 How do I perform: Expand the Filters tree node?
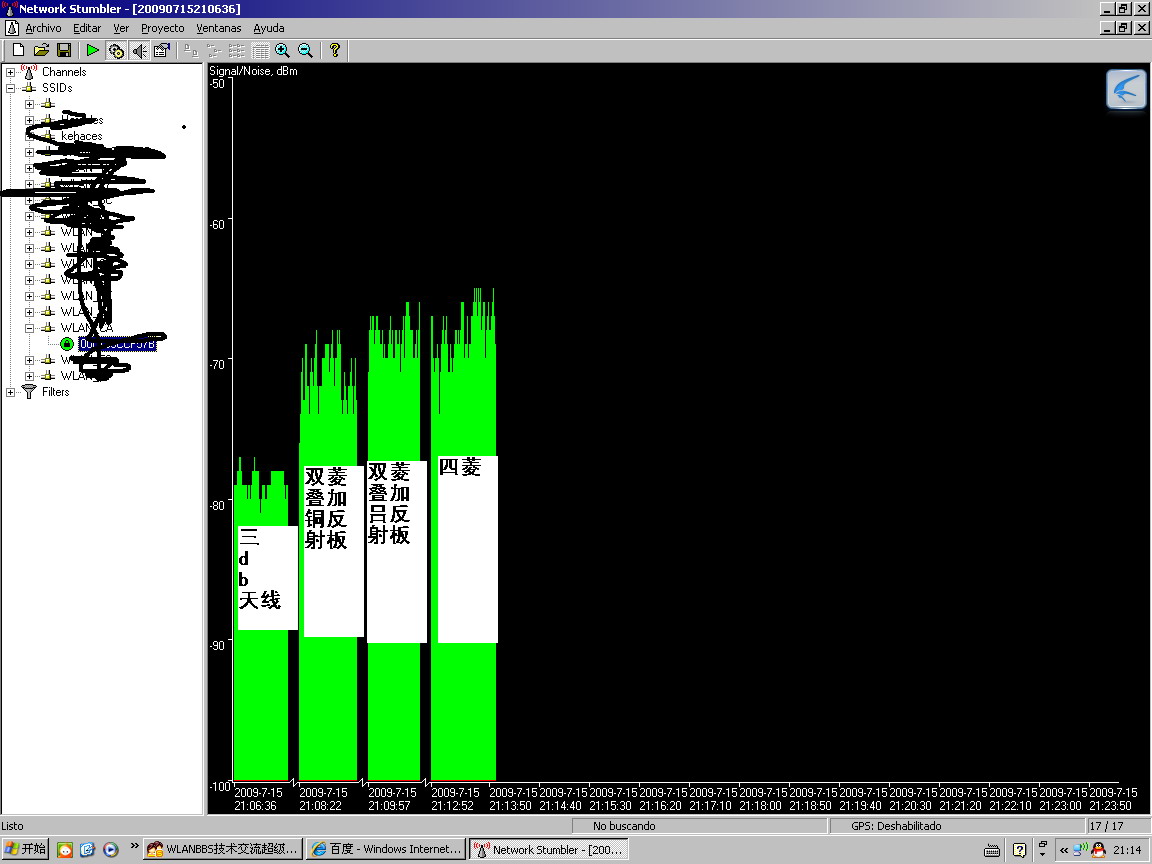[11, 392]
